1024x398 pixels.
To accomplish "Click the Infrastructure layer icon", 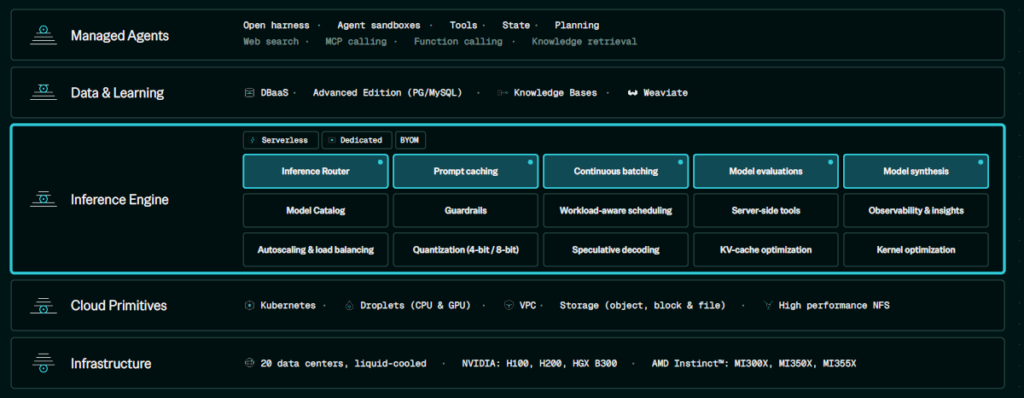I will 44,363.
